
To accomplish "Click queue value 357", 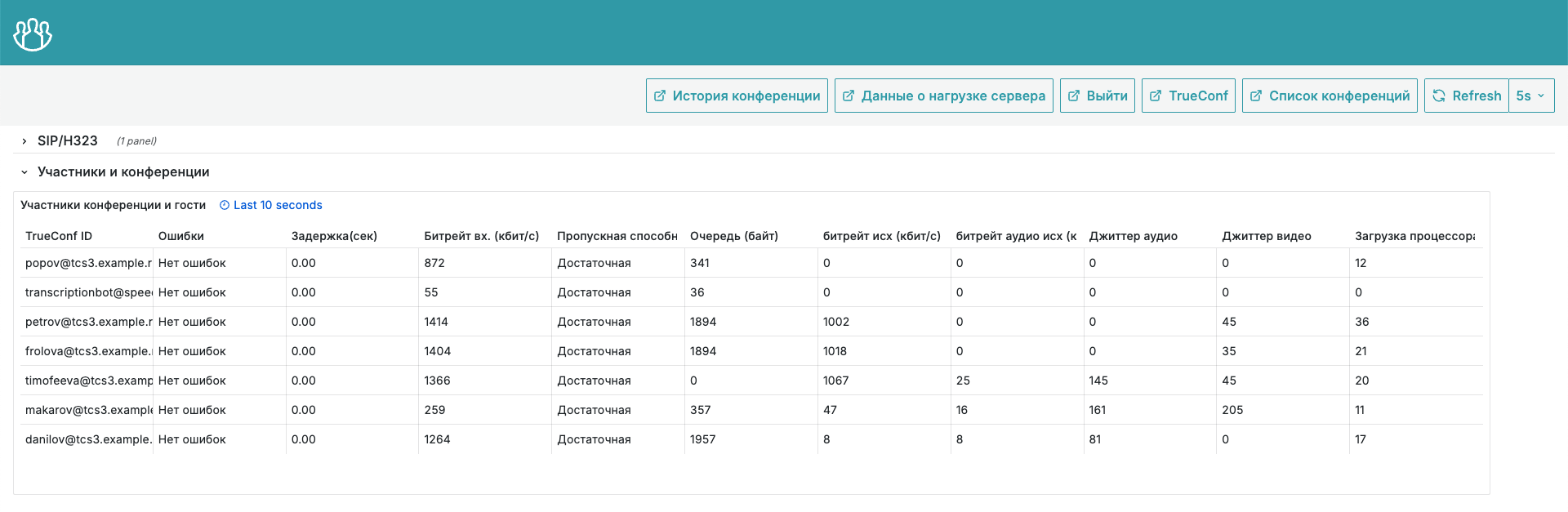I will click(x=701, y=410).
